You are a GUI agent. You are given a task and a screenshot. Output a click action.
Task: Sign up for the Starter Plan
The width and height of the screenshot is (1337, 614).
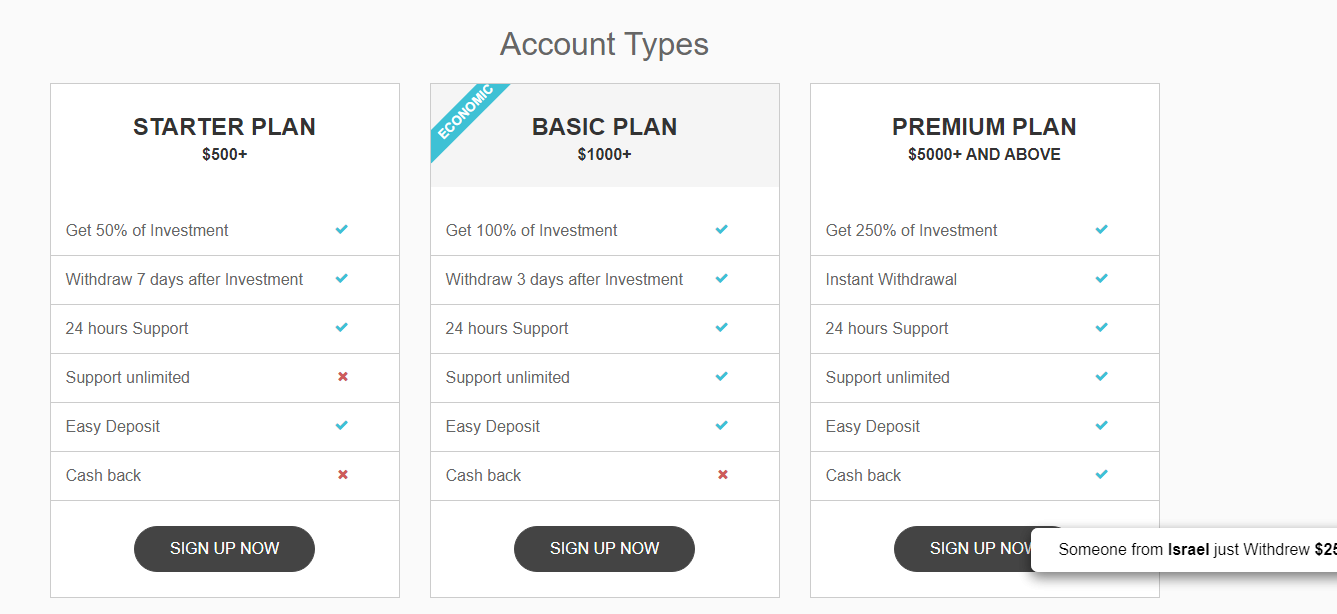(x=224, y=548)
